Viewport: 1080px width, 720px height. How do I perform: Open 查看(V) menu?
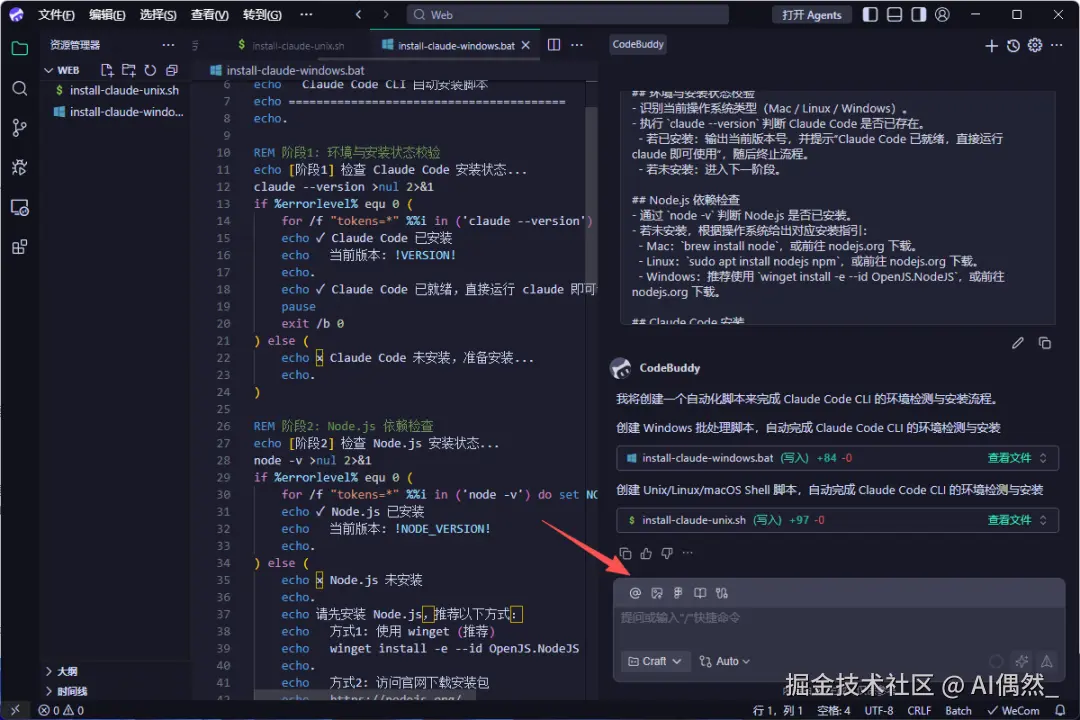tap(210, 14)
